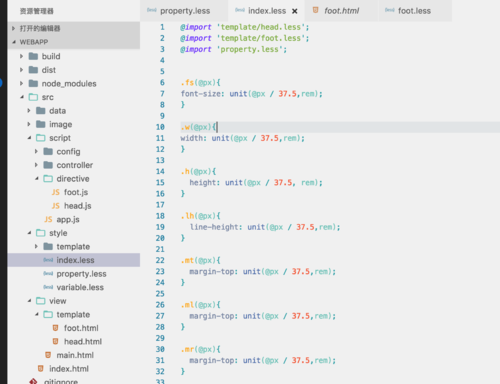Click the less icon beside property.less in tree
This screenshot has width=500, height=384.
tap(48, 273)
